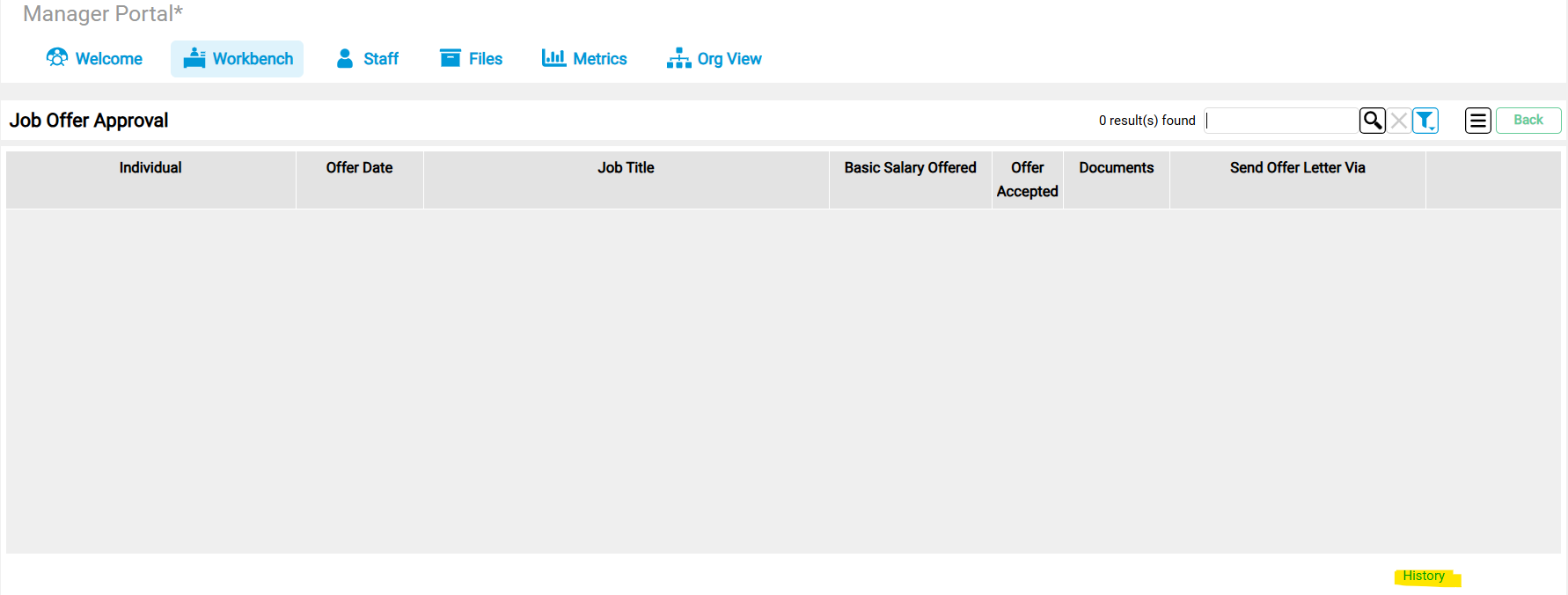Click the Metrics bar chart icon
The height and width of the screenshot is (595, 1568).
[x=553, y=58]
